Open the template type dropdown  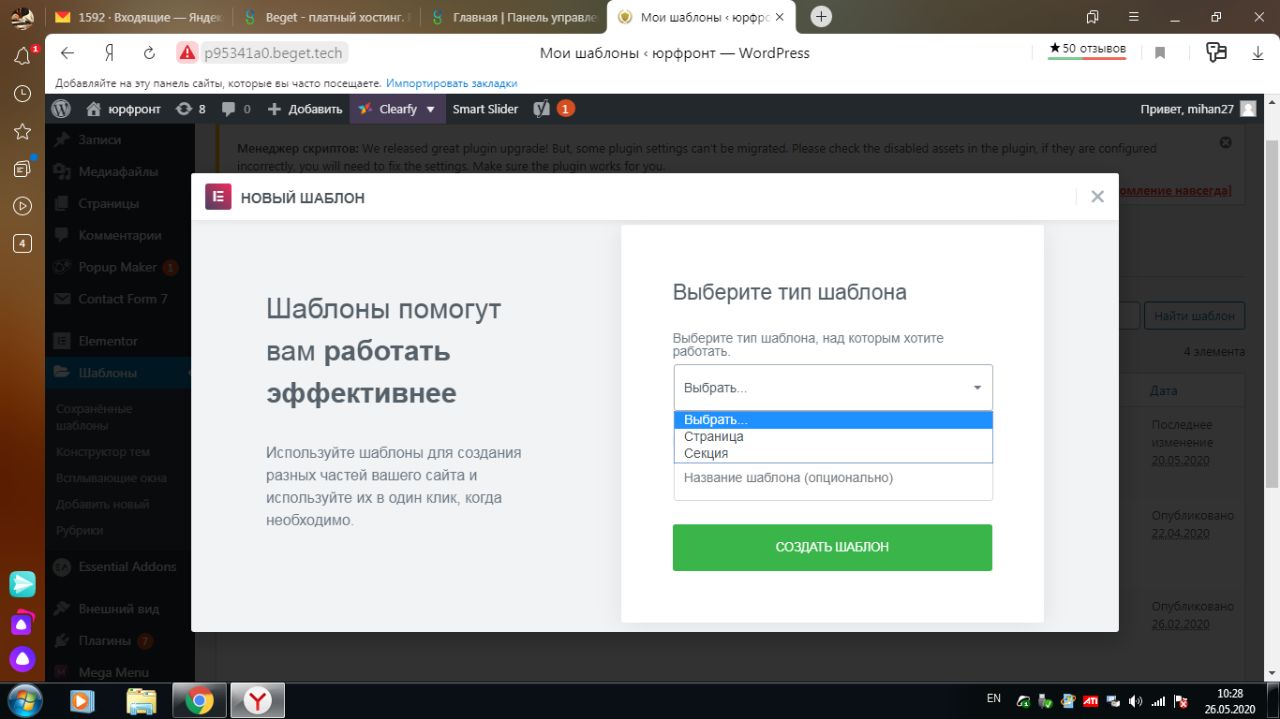833,388
